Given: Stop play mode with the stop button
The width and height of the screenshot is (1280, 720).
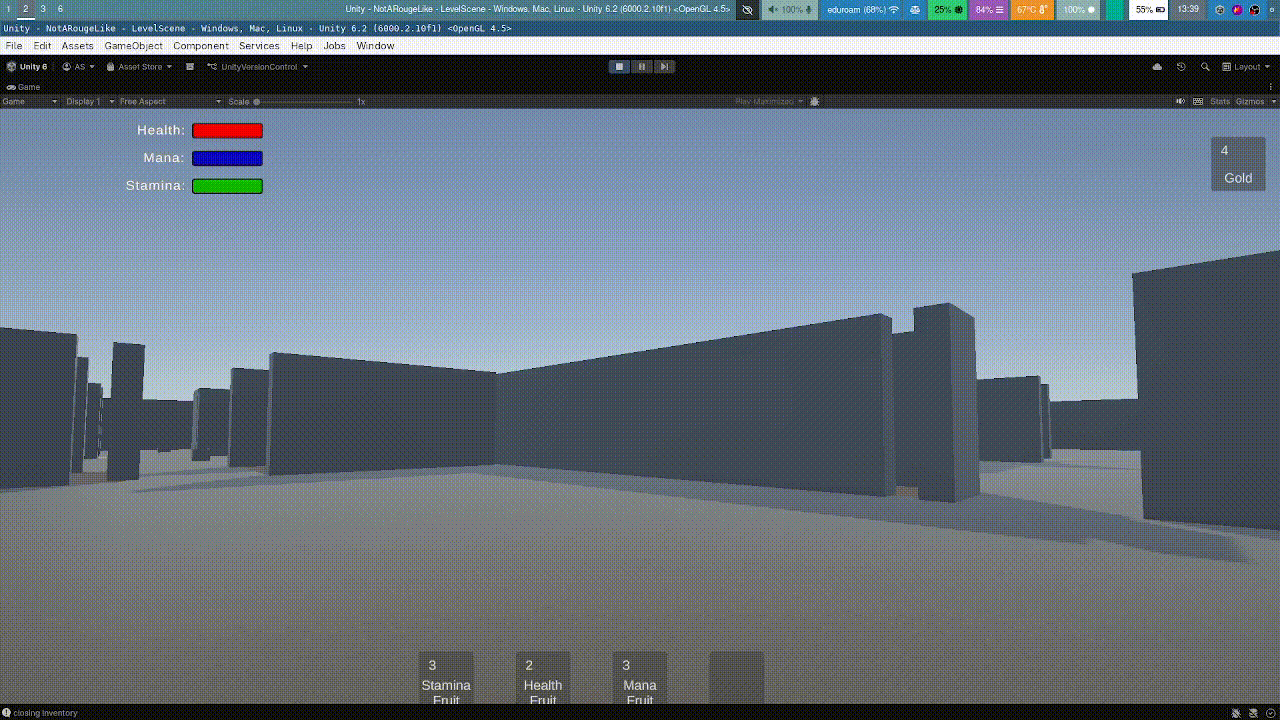Looking at the screenshot, I should (x=618, y=66).
